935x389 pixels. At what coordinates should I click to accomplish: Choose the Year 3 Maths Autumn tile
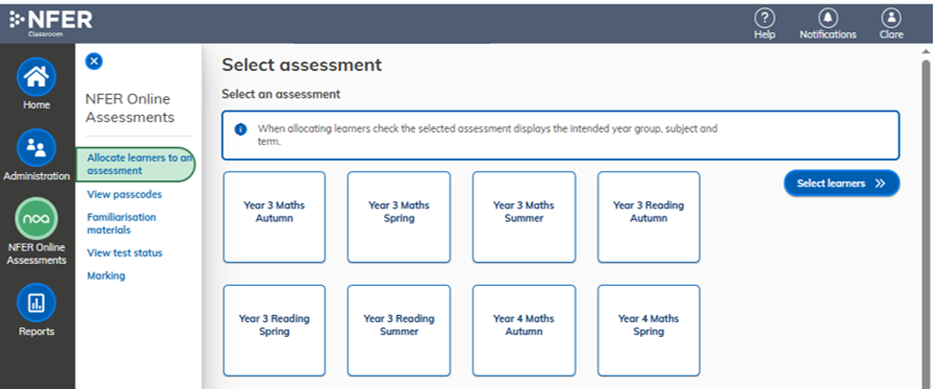click(x=274, y=217)
